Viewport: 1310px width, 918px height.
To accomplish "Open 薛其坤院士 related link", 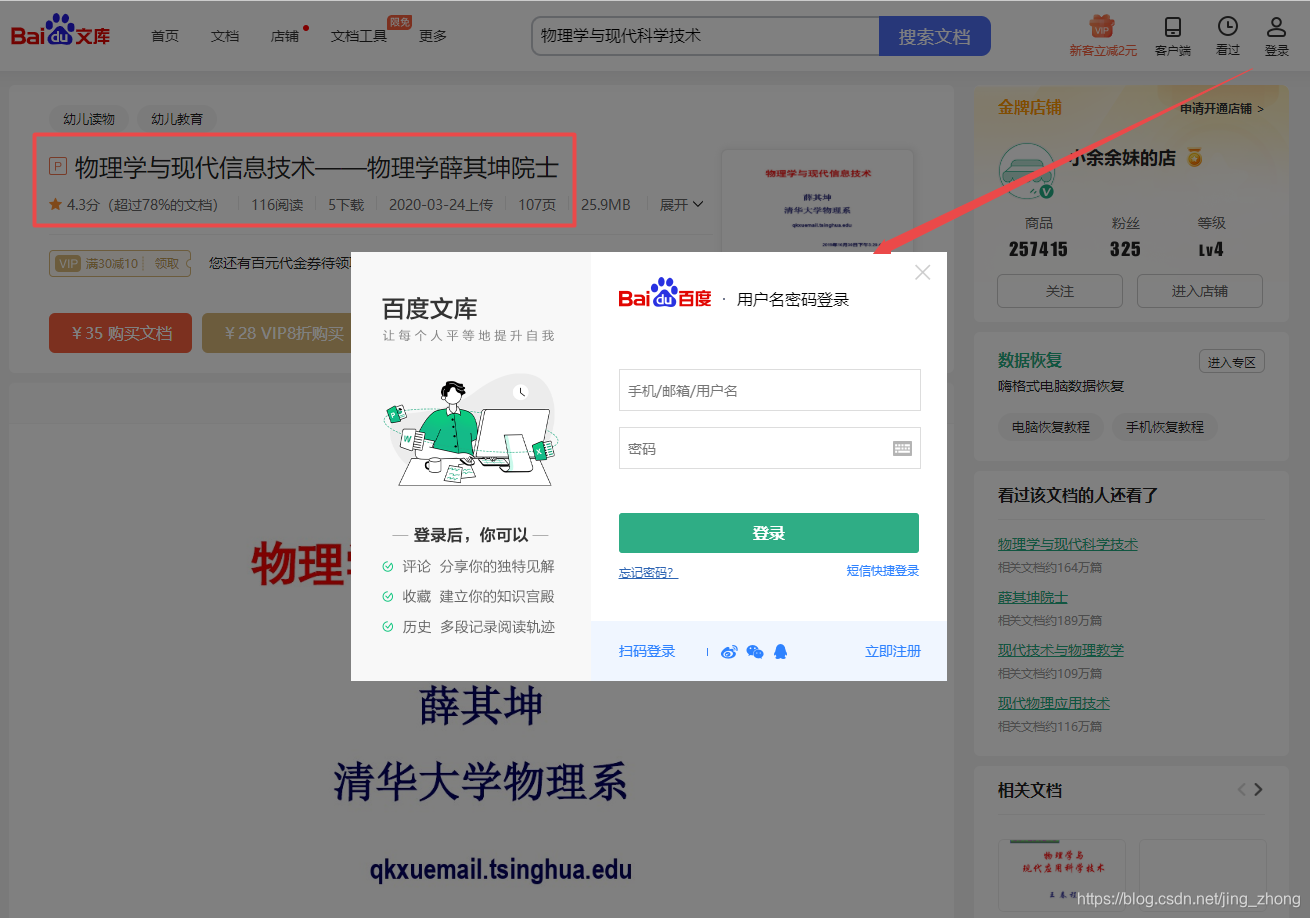I will (x=1033, y=597).
